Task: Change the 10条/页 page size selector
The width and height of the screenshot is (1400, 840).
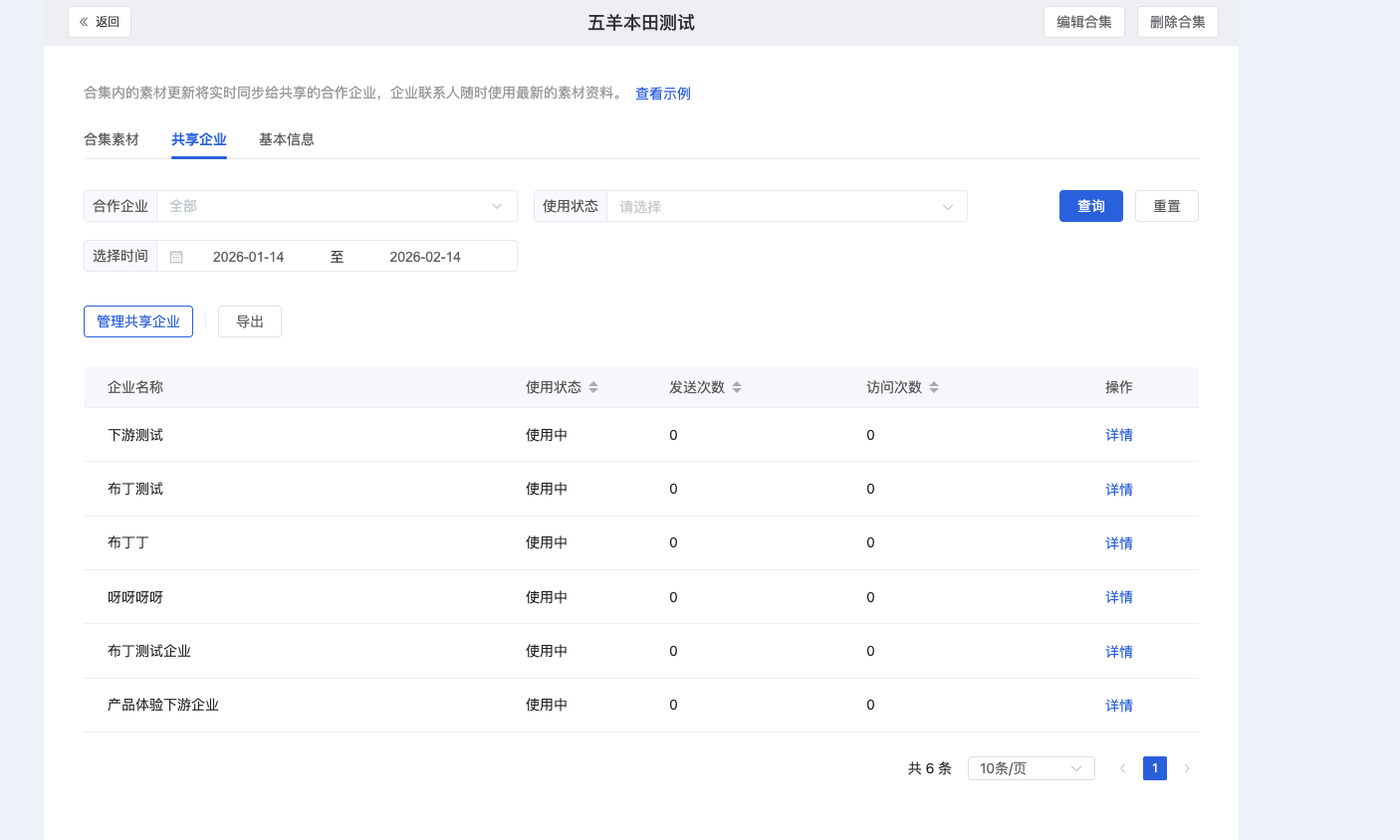Action: tap(1032, 768)
